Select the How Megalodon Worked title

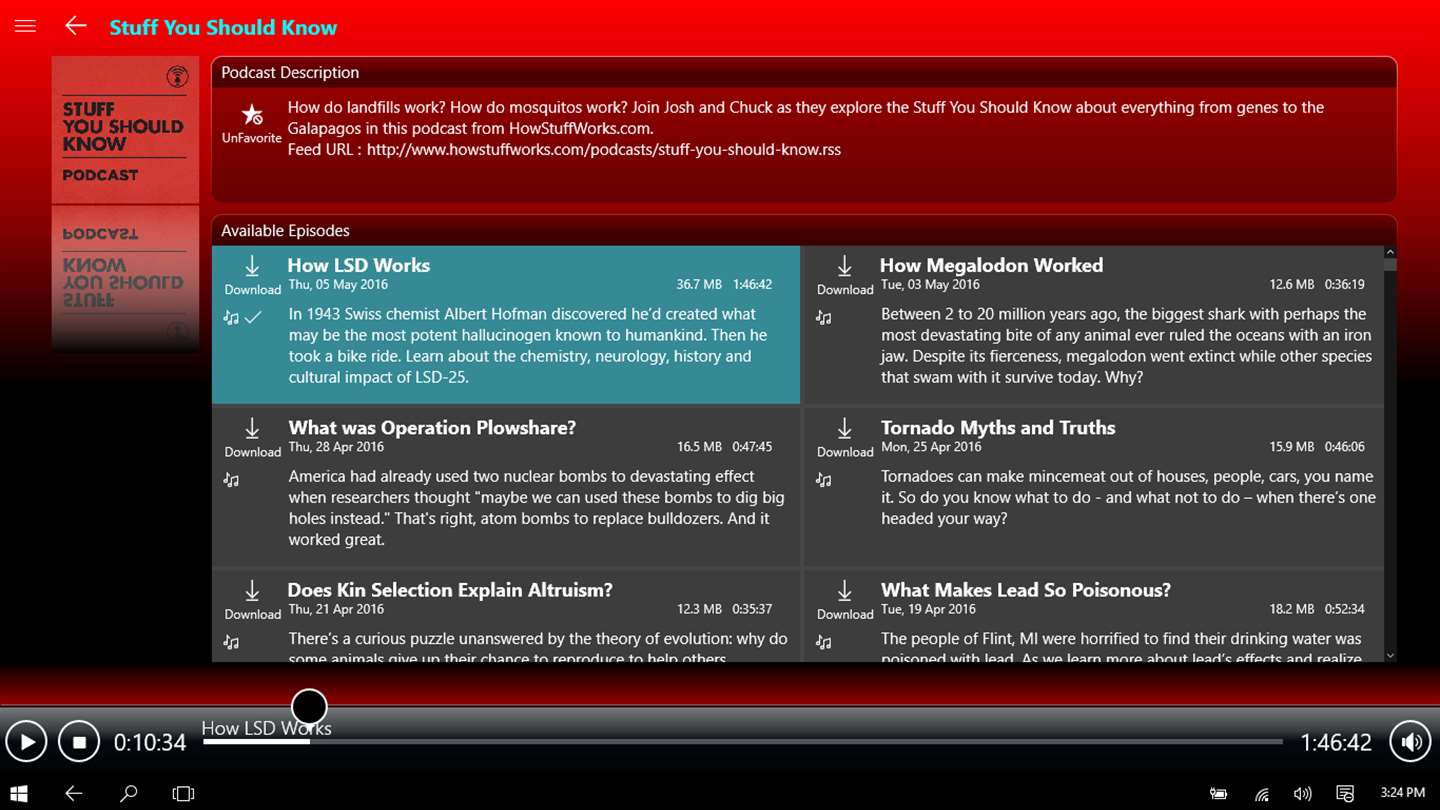[991, 265]
